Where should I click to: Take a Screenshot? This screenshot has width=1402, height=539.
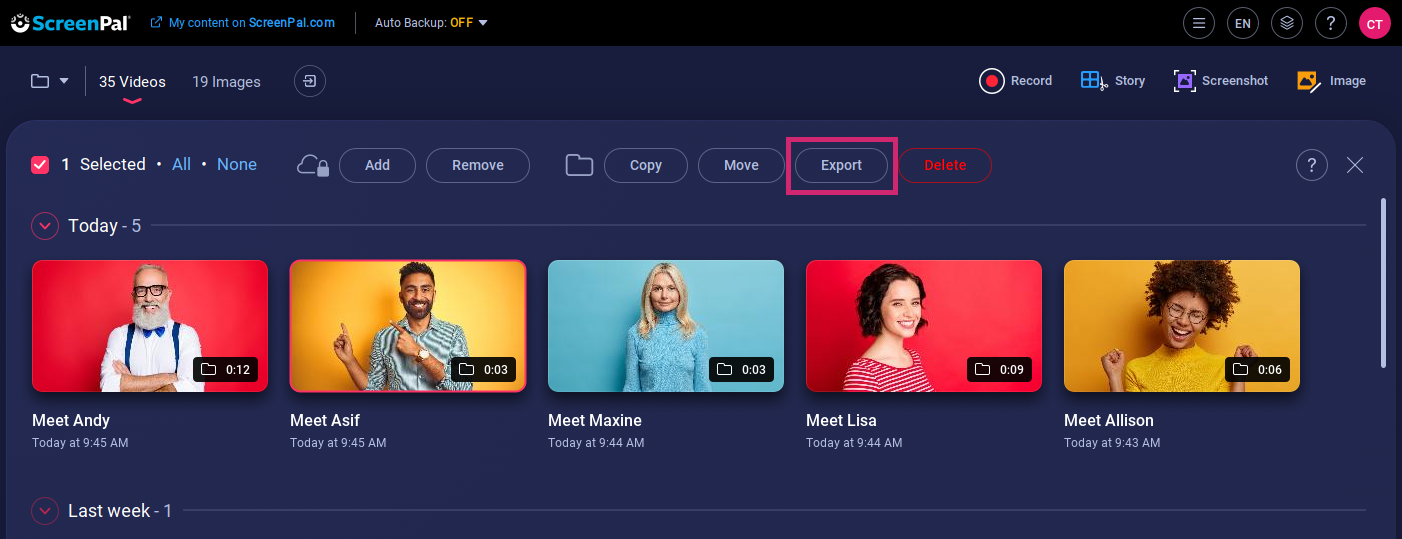pyautogui.click(x=1220, y=81)
